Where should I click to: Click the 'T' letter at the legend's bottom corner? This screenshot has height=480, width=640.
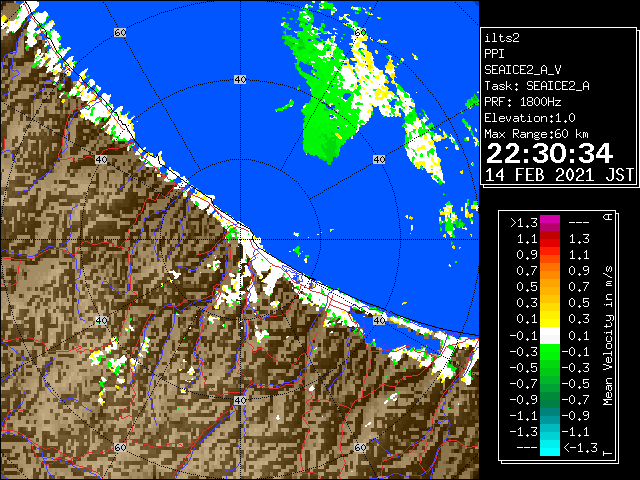[608, 453]
